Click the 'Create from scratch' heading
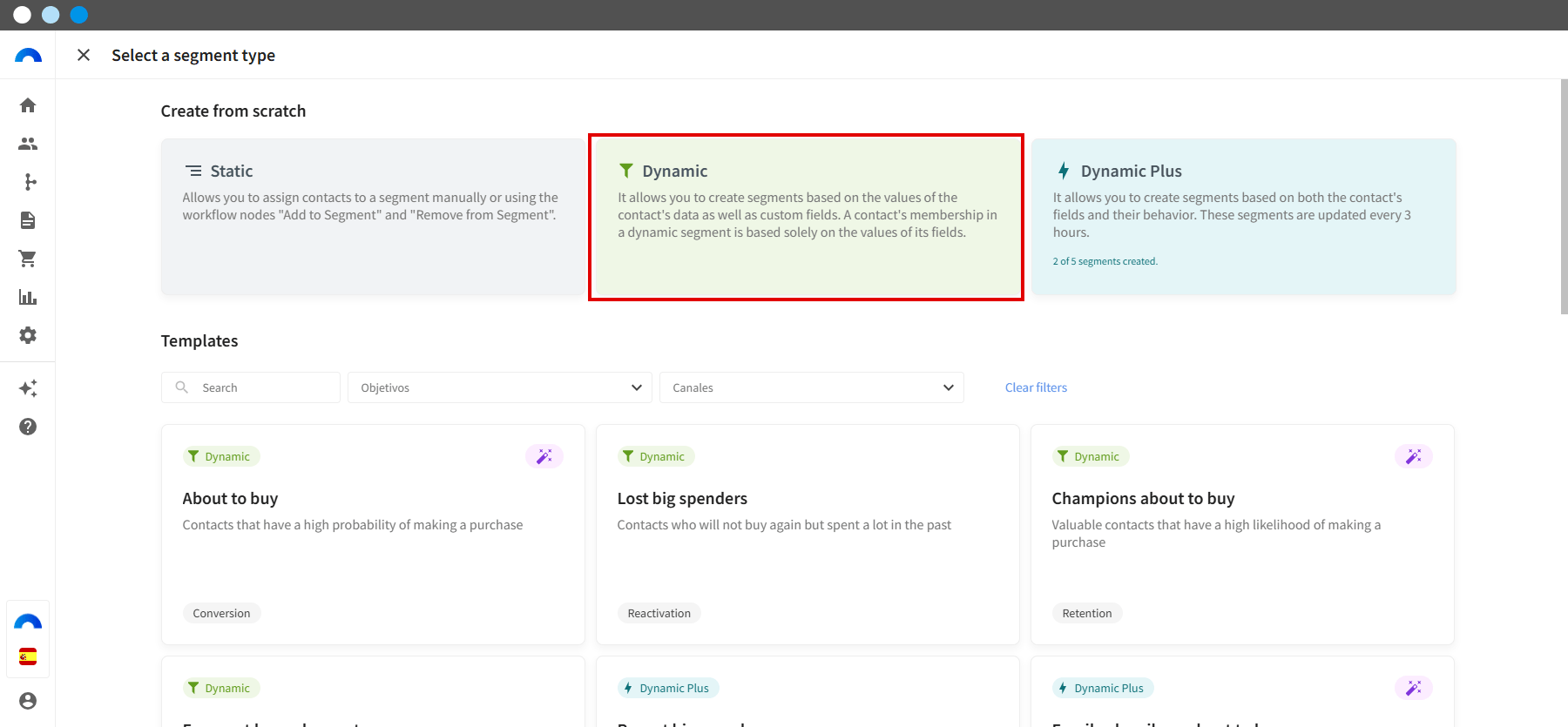 click(x=233, y=111)
